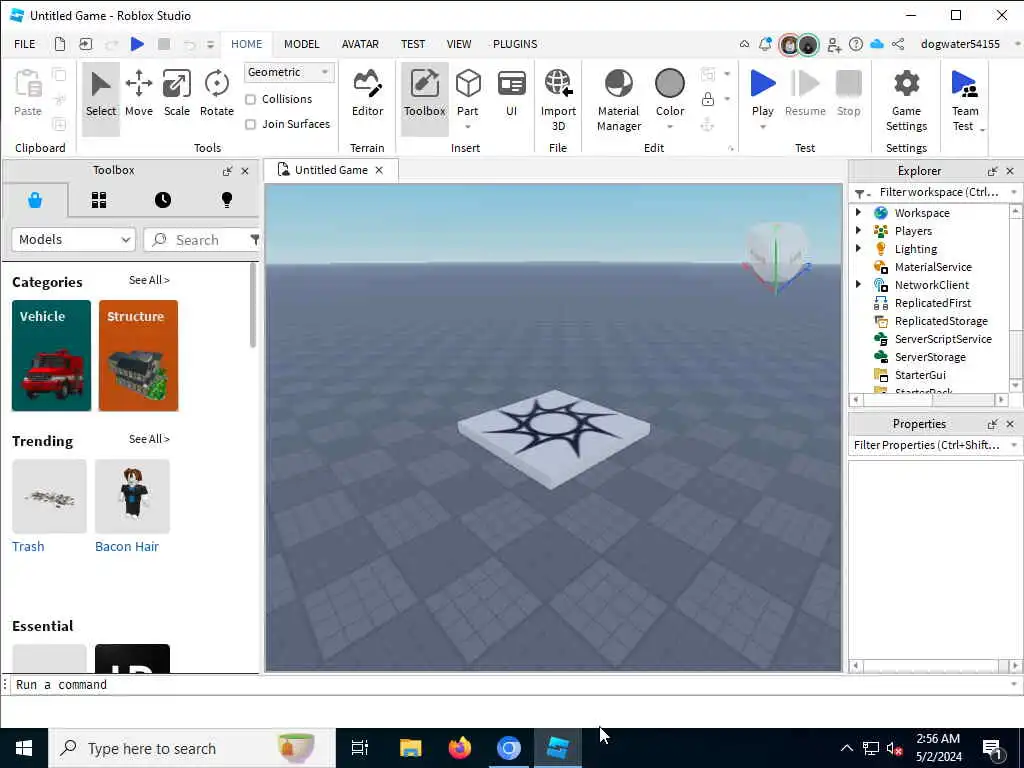The image size is (1024, 768).
Task: Open Toolbox Creations lightbulb tab
Action: (x=227, y=200)
